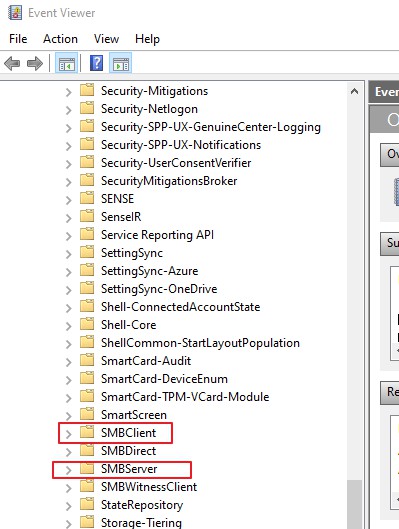Expand the Security-Mitigations tree node

click(x=68, y=92)
